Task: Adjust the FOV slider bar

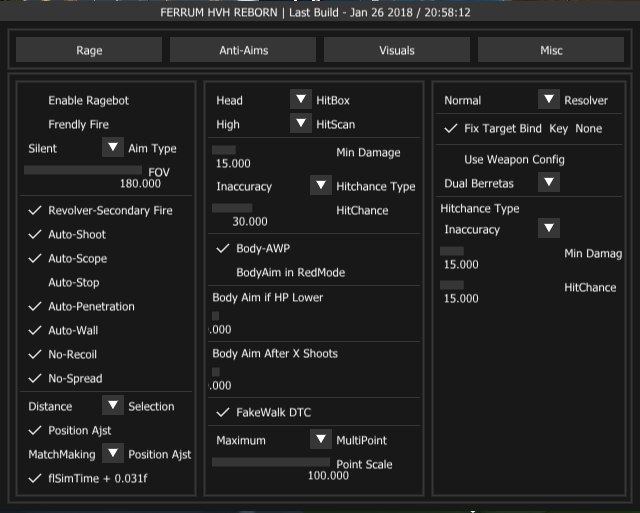Action: click(x=83, y=170)
